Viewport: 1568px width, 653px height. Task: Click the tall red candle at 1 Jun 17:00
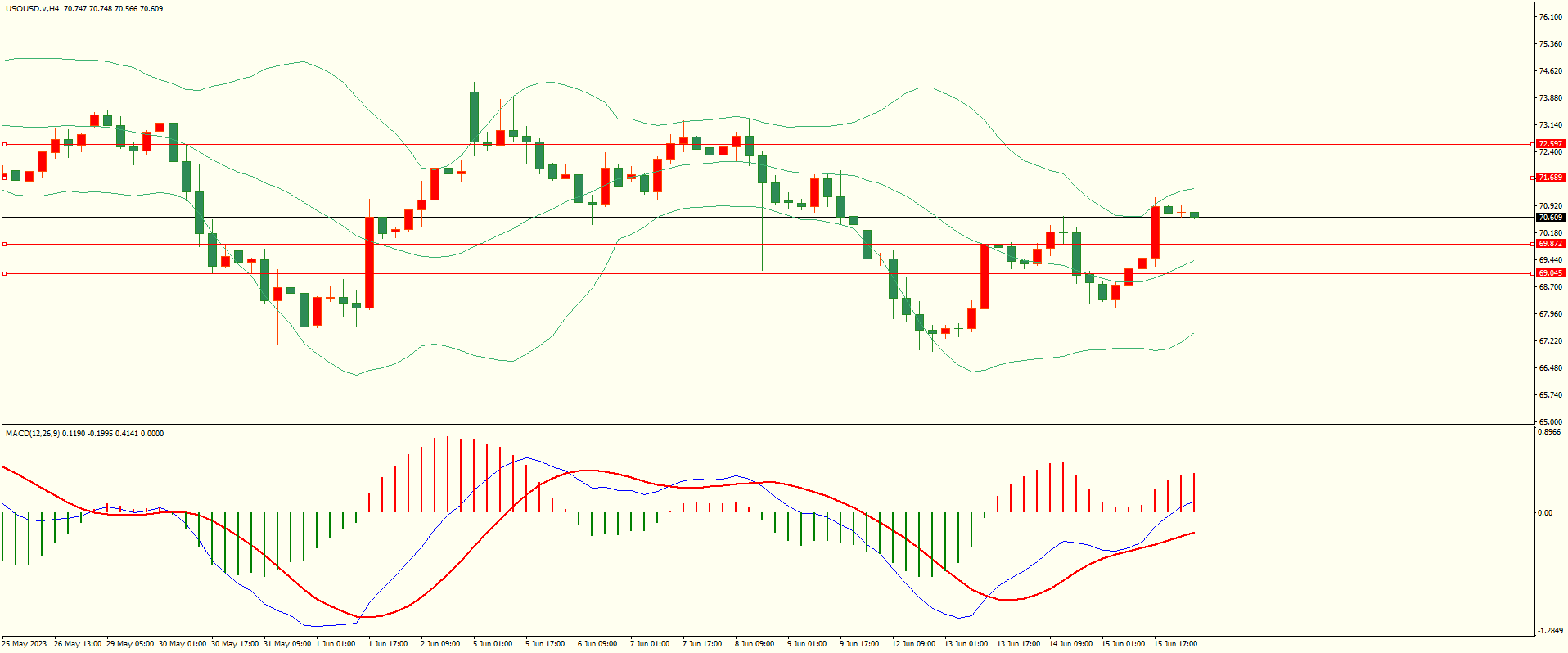coord(370,262)
